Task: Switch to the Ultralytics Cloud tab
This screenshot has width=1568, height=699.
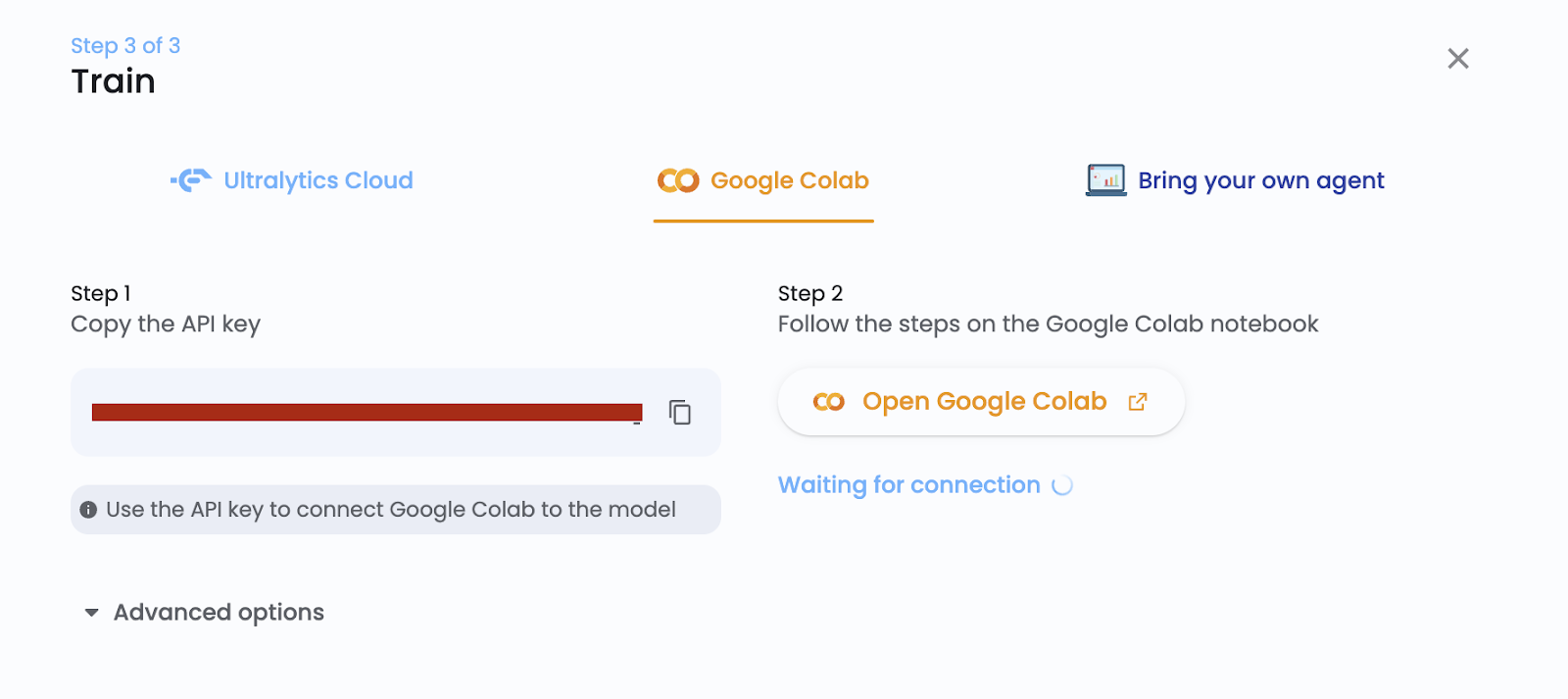Action: [318, 180]
